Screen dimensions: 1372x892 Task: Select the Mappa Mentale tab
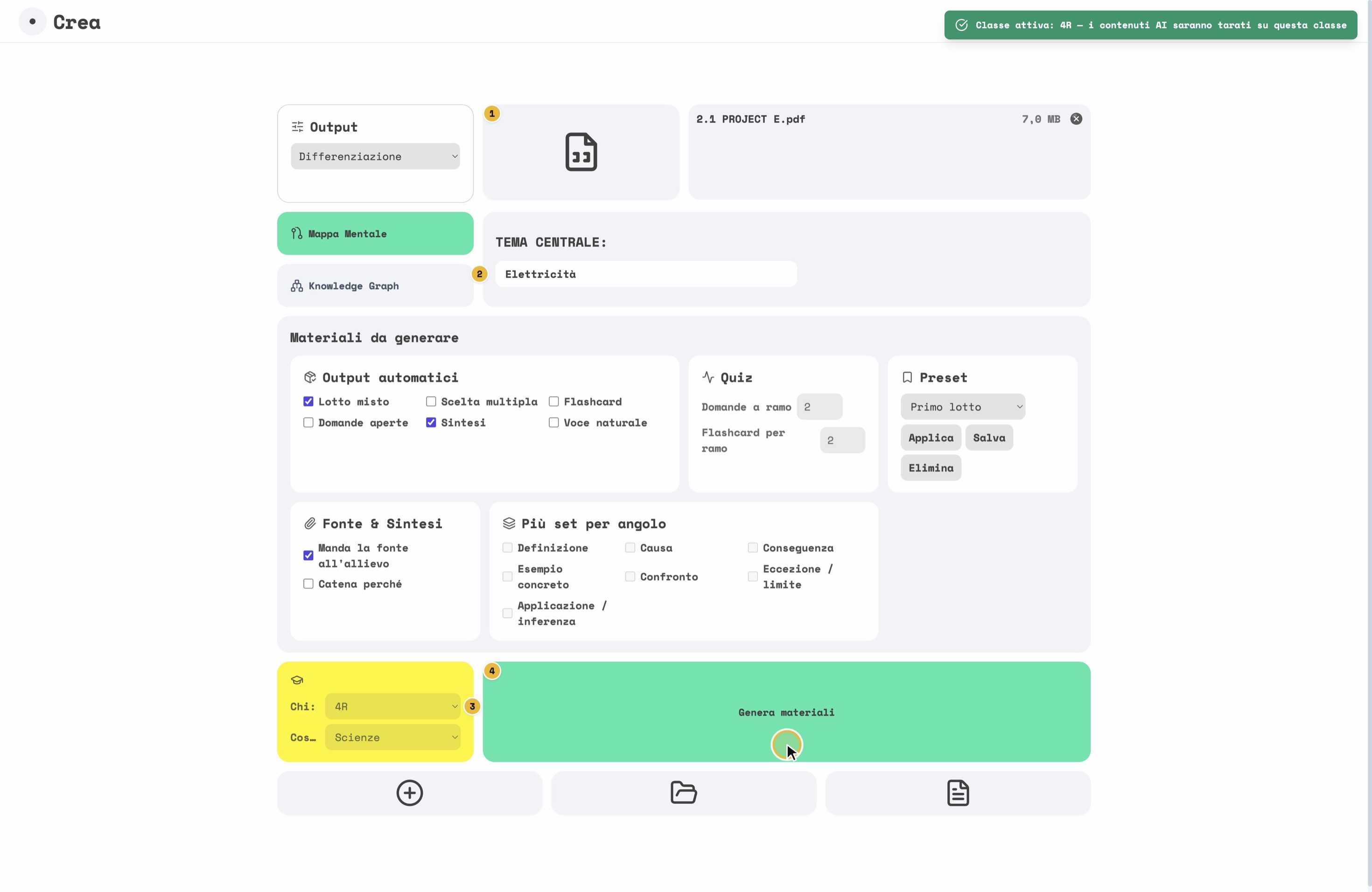(x=375, y=233)
